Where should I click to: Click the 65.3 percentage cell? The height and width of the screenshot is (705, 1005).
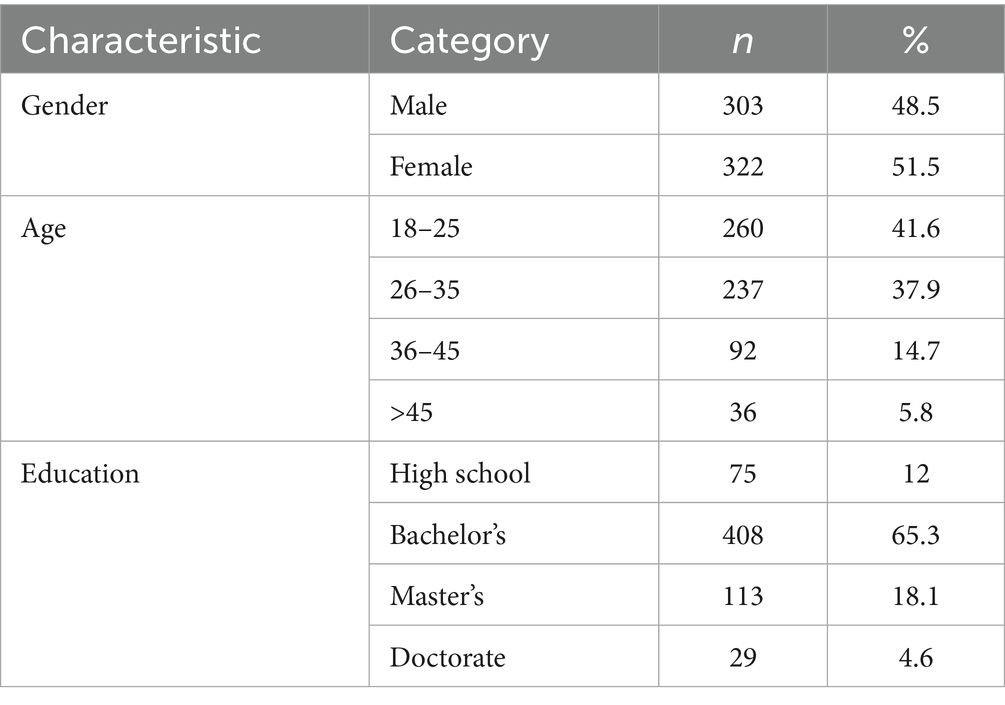915,535
